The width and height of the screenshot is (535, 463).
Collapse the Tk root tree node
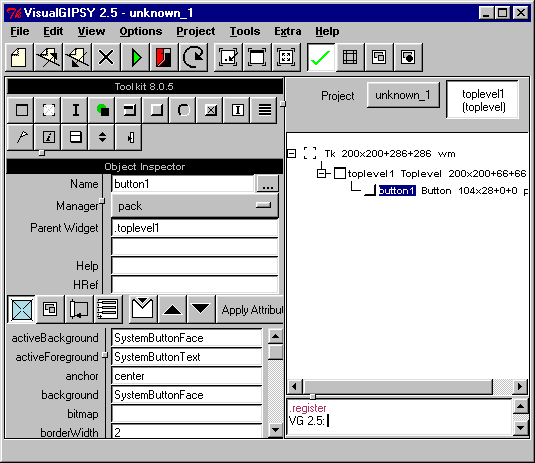tap(292, 154)
